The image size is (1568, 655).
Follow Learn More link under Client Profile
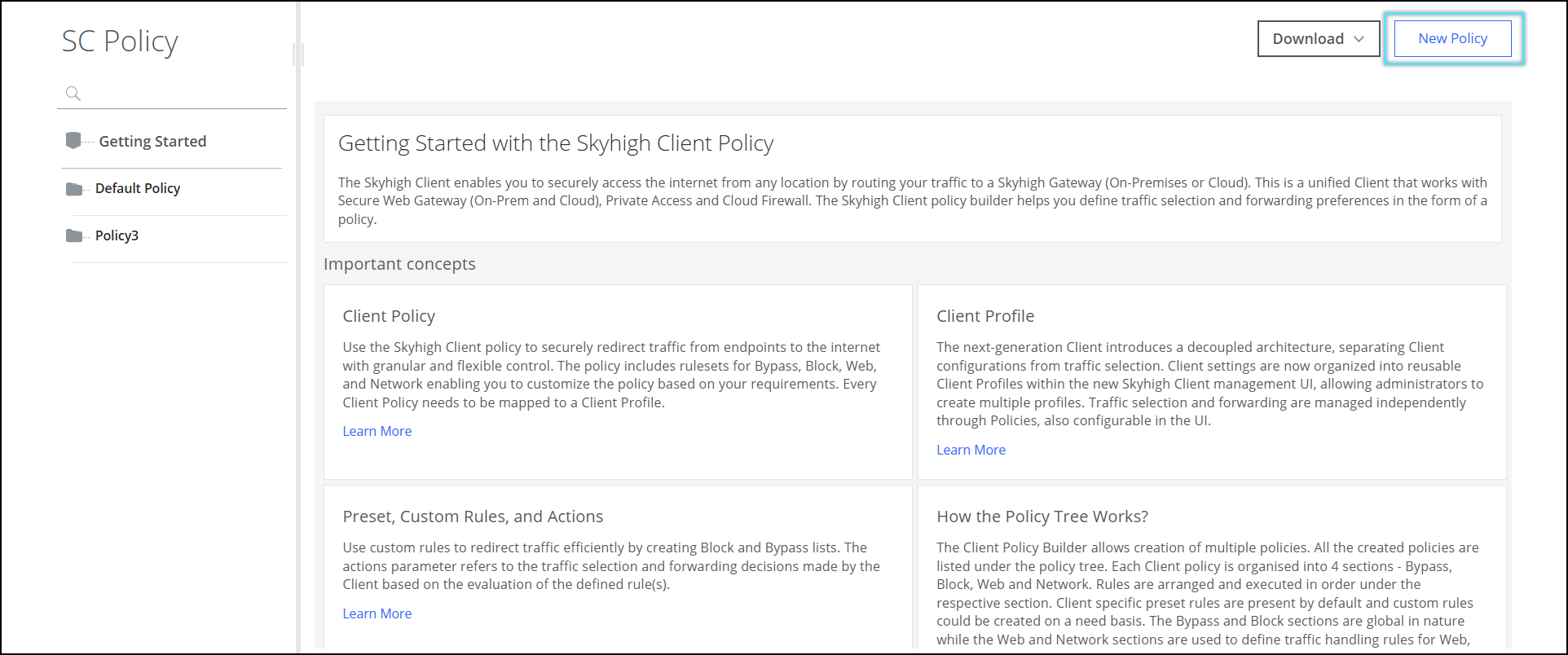[x=971, y=450]
